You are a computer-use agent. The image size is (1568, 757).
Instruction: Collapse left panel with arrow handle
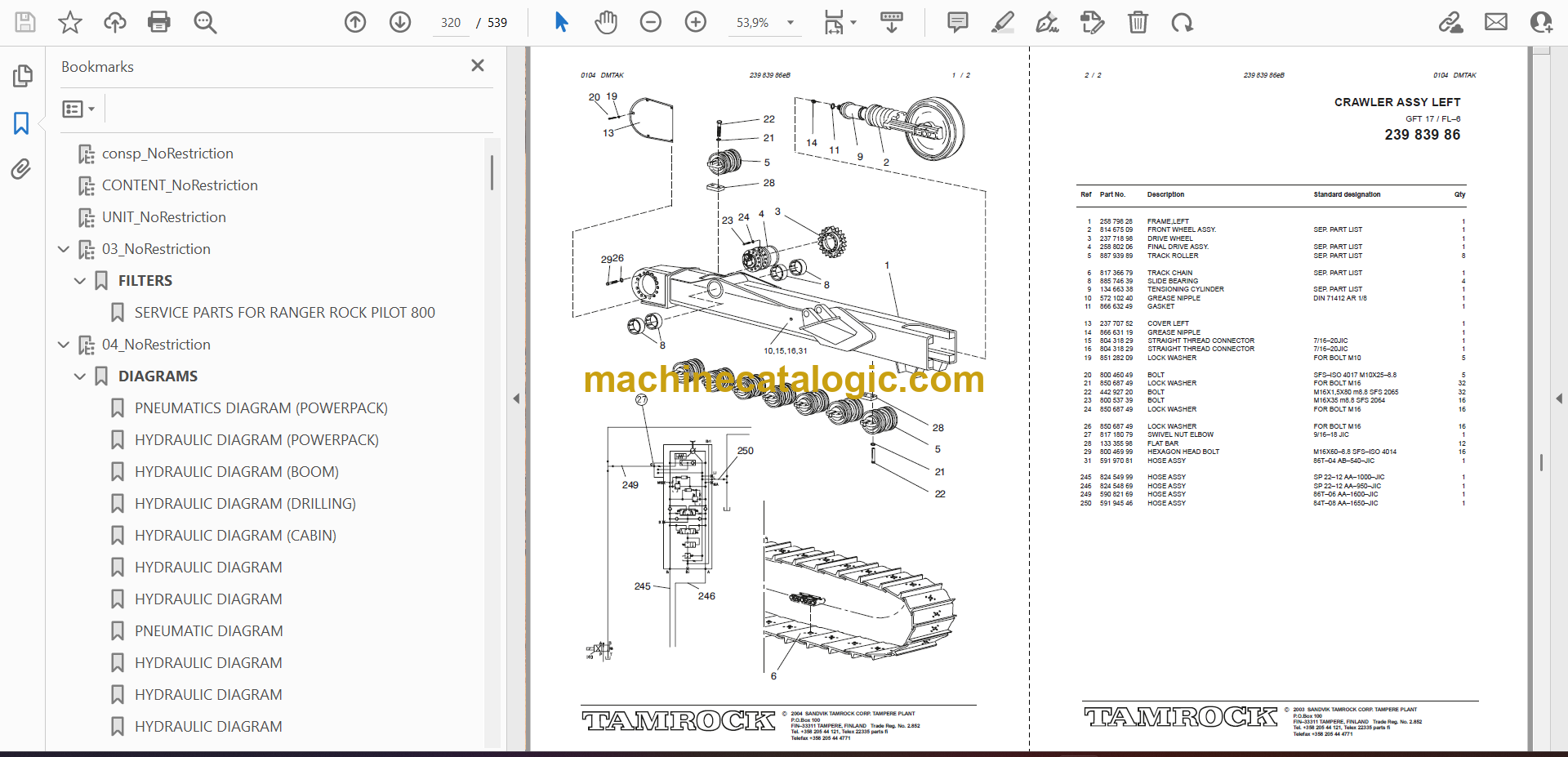(x=516, y=399)
